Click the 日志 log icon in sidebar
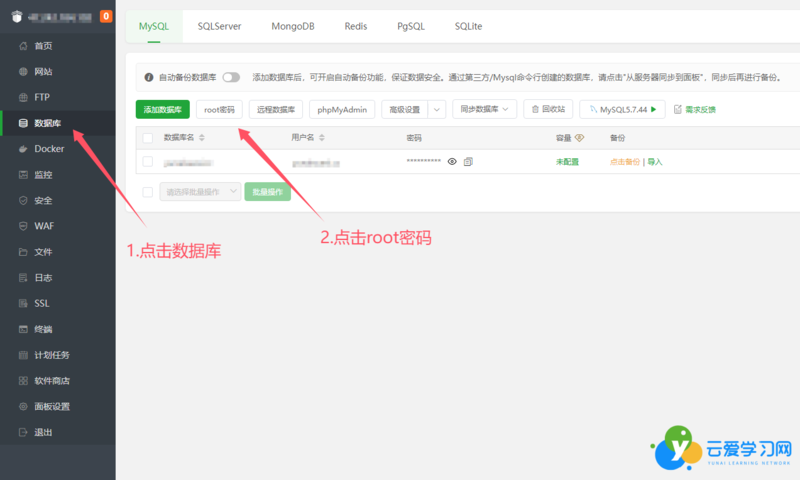The image size is (800, 480). point(23,277)
